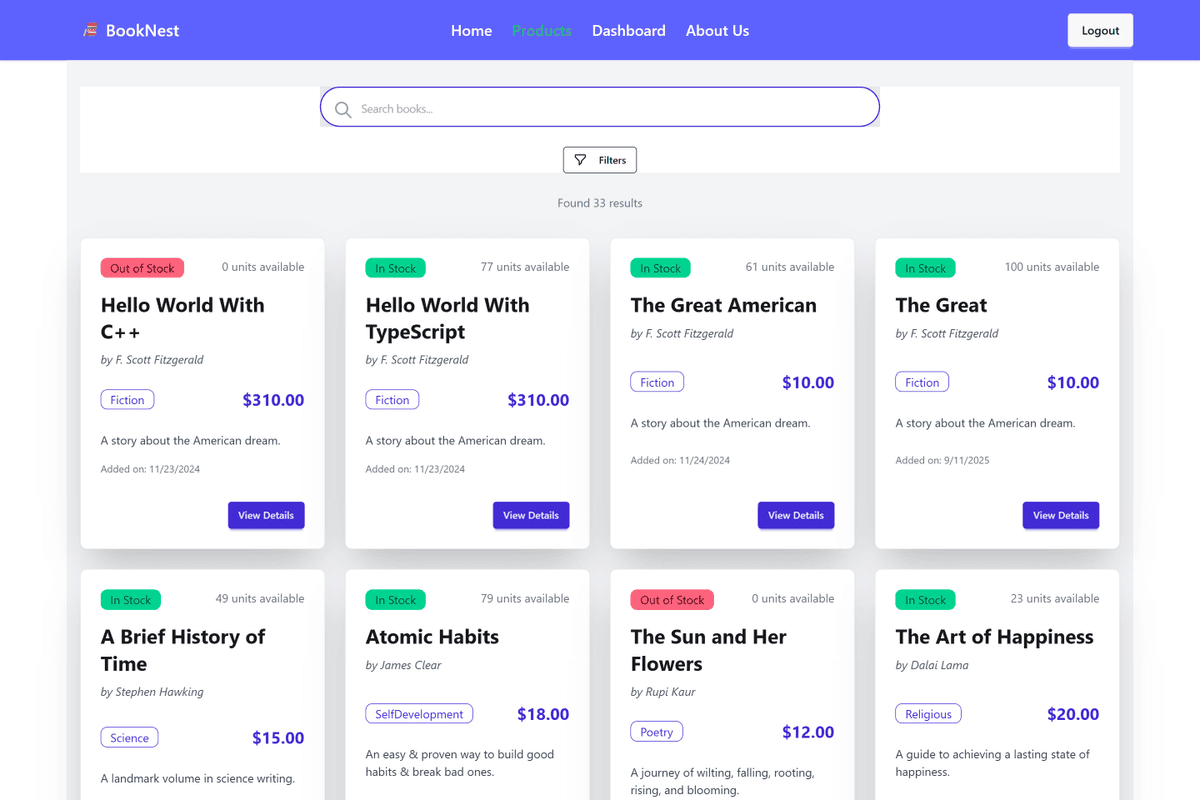This screenshot has height=800, width=1200.
Task: View details for Hello World With TypeScript
Action: point(531,515)
